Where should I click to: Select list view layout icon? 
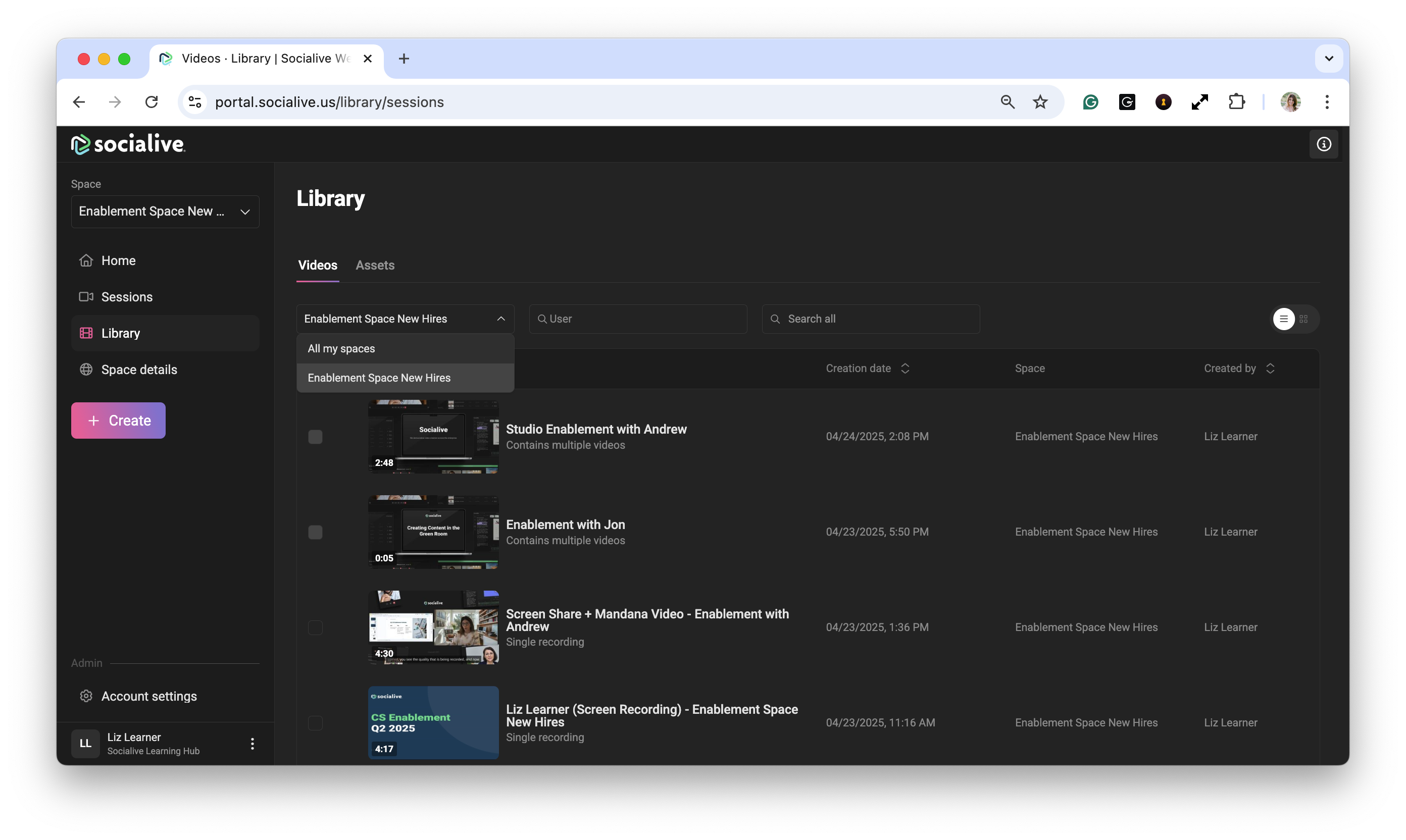[1283, 319]
